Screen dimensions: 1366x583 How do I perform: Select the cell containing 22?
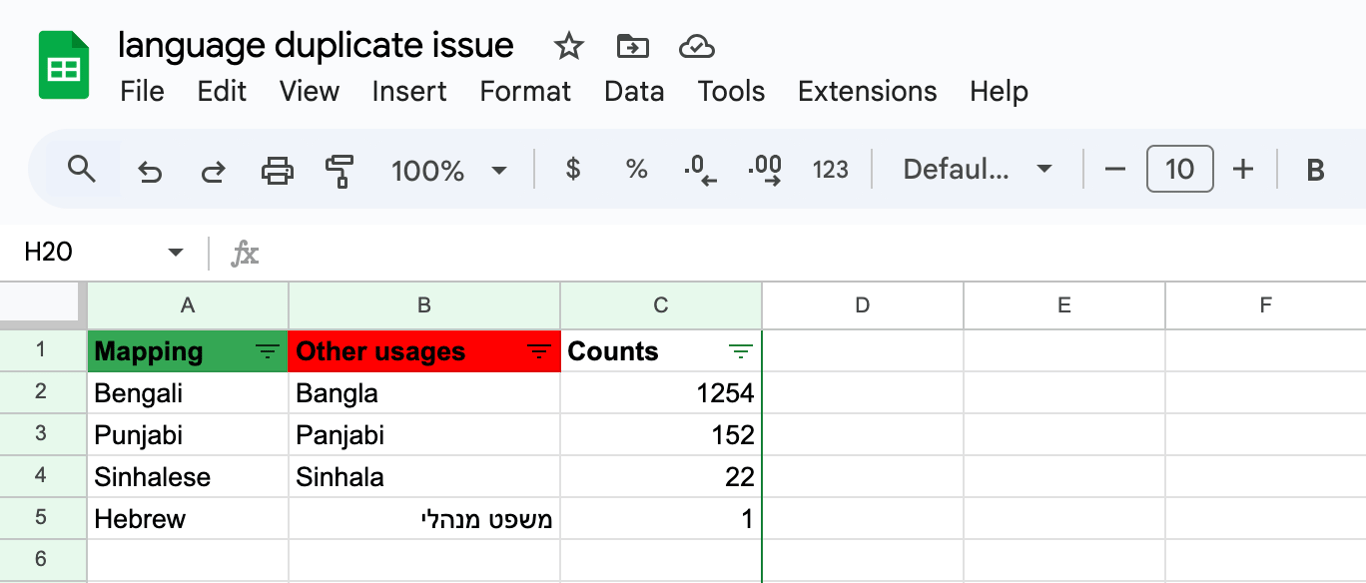pos(661,477)
